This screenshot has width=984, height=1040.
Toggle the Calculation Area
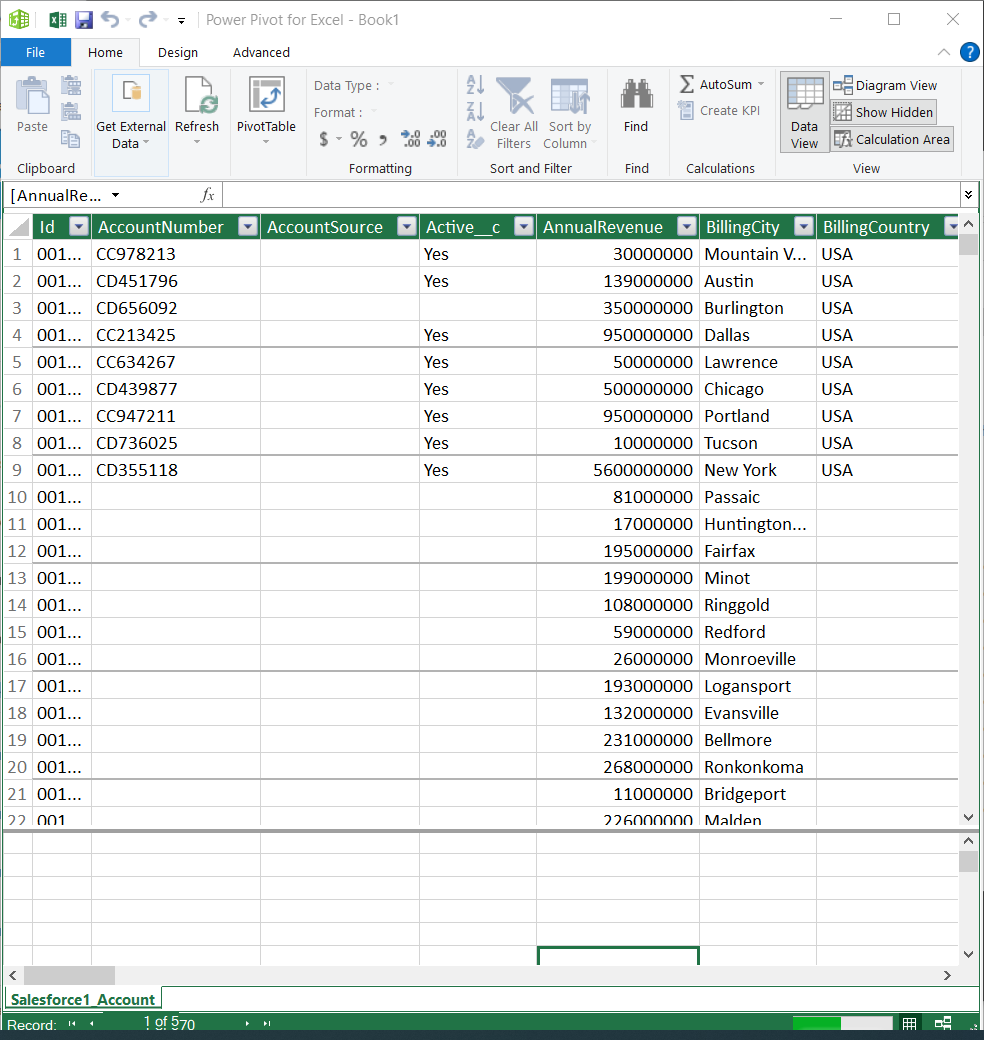tap(892, 139)
